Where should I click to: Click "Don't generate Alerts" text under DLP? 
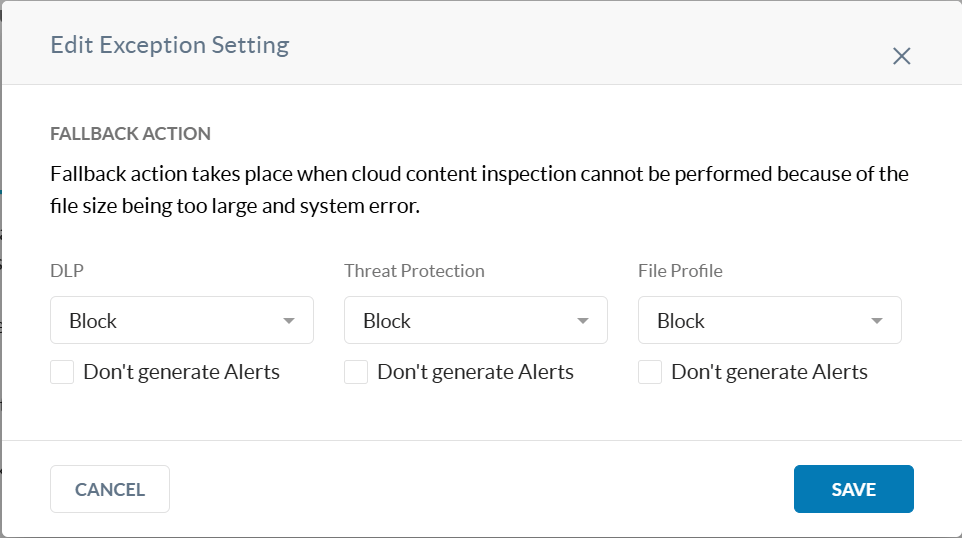point(181,373)
